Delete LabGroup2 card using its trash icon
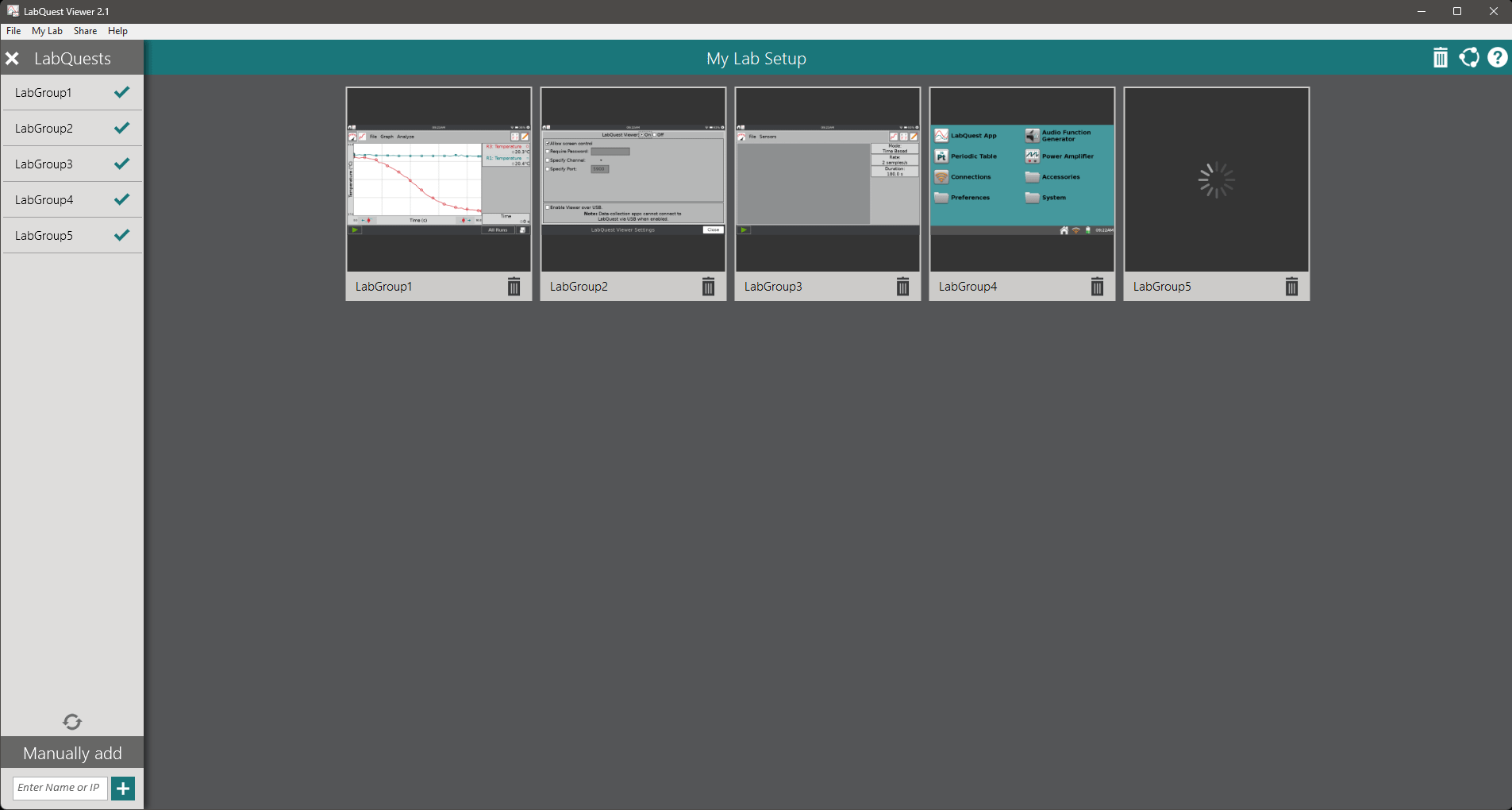Viewport: 1512px width, 810px height. coord(708,287)
